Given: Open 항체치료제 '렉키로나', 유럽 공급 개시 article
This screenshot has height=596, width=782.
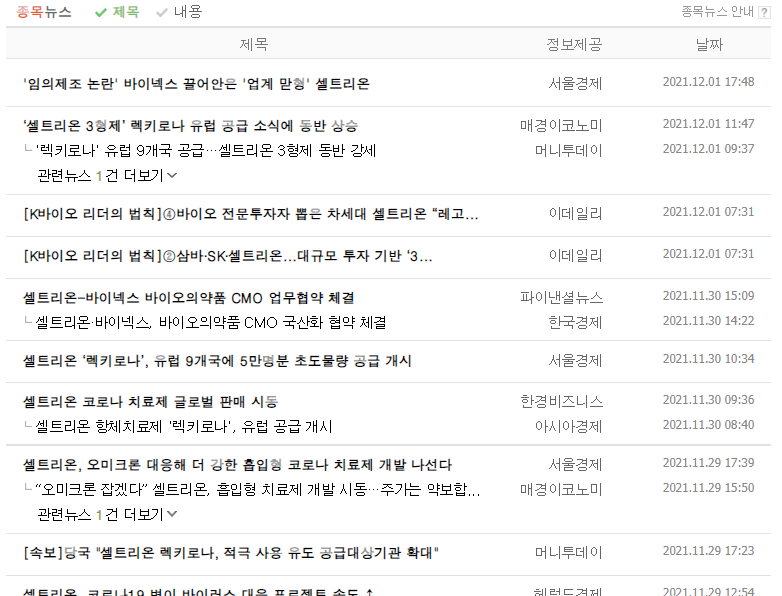Looking at the screenshot, I should pyautogui.click(x=184, y=427).
